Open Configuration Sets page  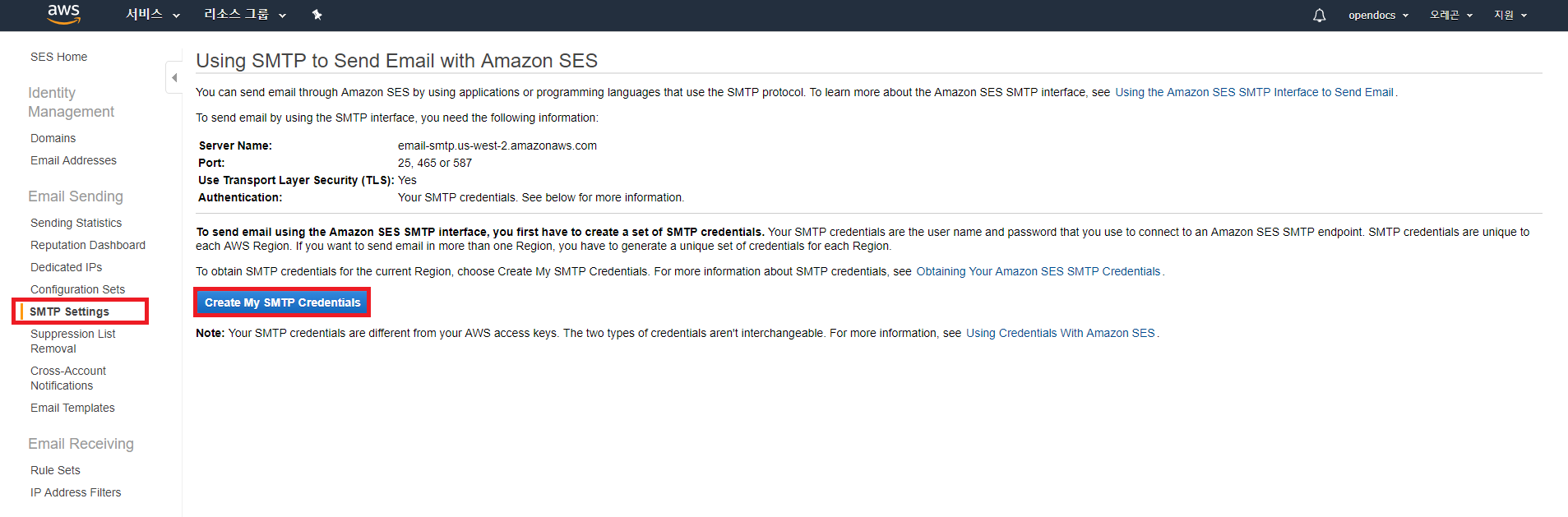pos(77,289)
